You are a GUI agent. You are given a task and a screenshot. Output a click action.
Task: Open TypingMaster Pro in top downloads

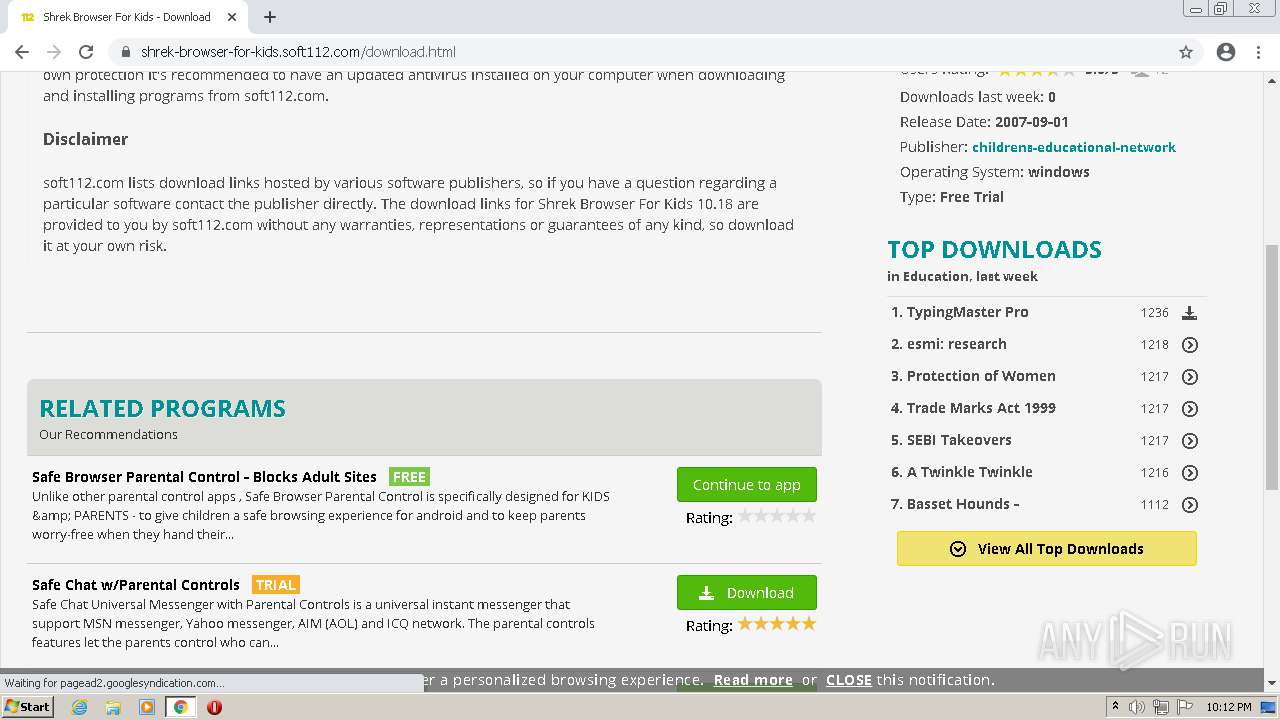[968, 312]
